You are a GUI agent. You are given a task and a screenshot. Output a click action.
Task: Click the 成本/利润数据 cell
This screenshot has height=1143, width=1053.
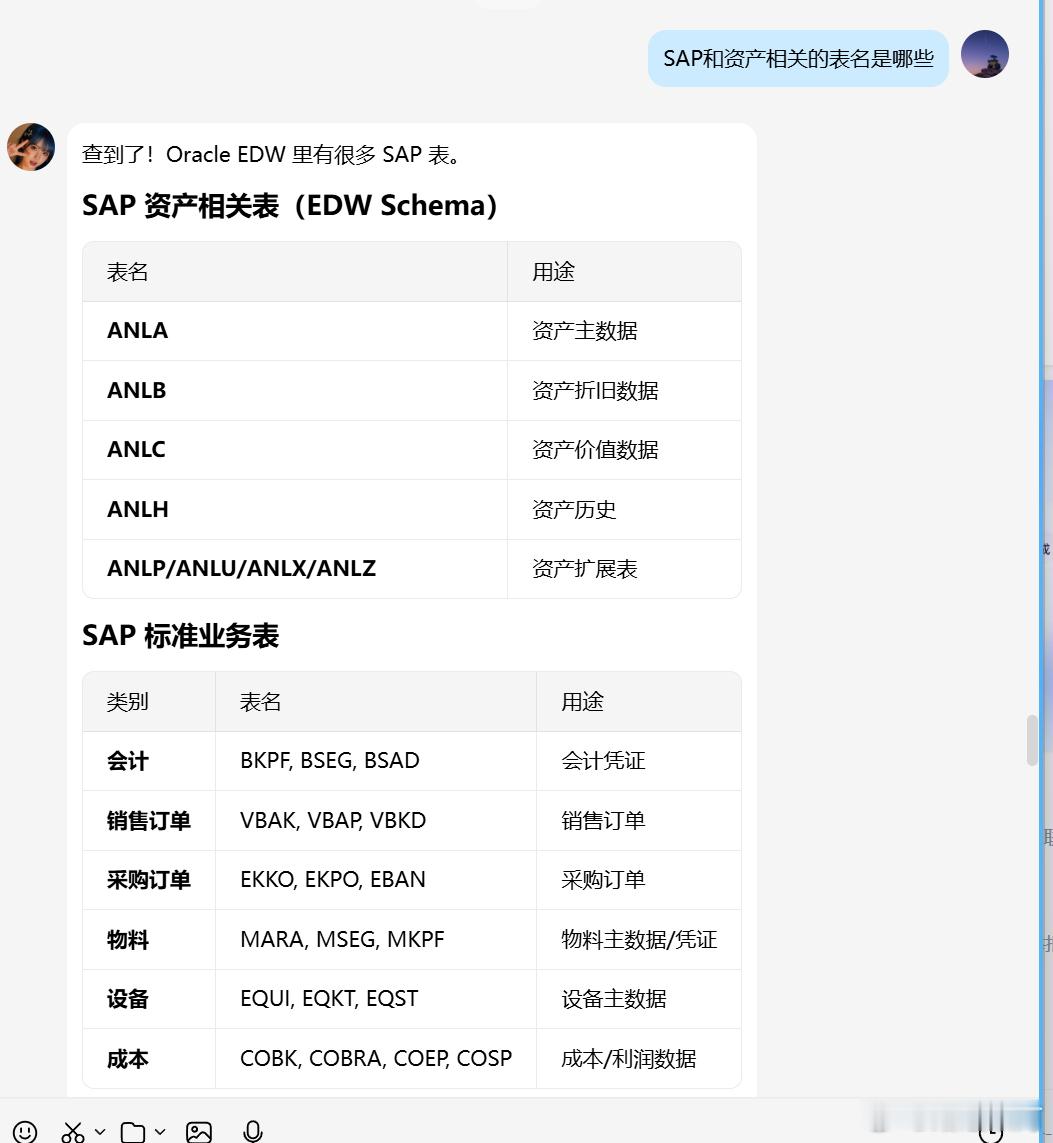point(638,1058)
